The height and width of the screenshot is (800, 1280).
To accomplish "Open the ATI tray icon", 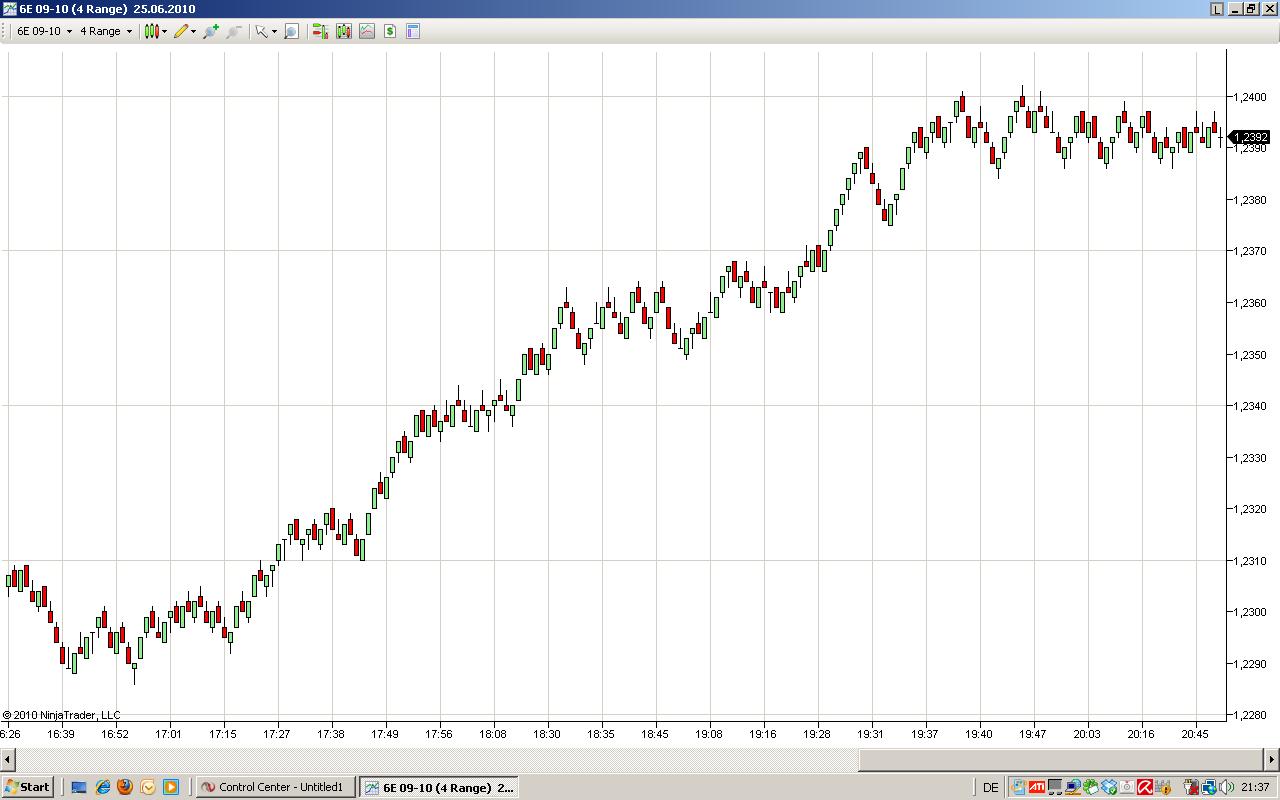I will pos(1037,787).
